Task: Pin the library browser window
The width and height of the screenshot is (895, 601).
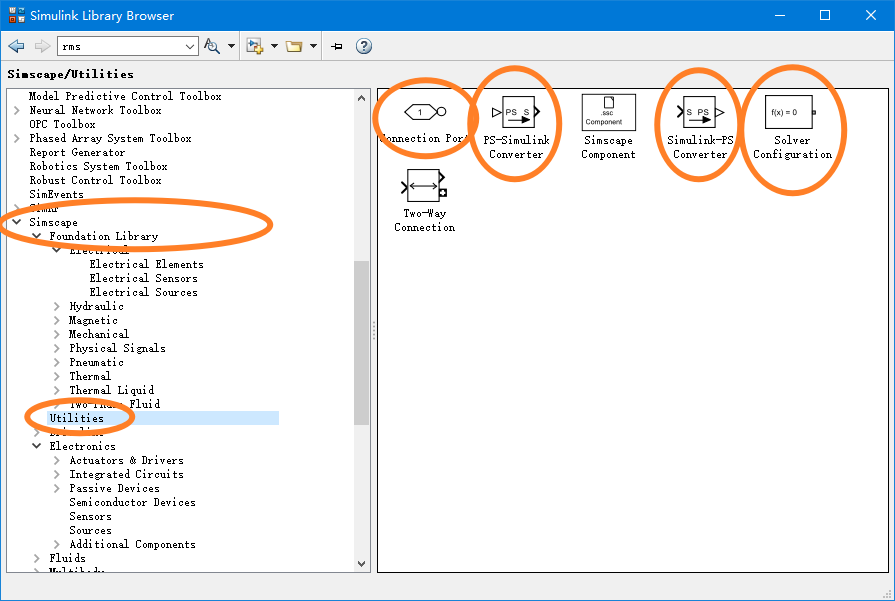Action: 337,46
